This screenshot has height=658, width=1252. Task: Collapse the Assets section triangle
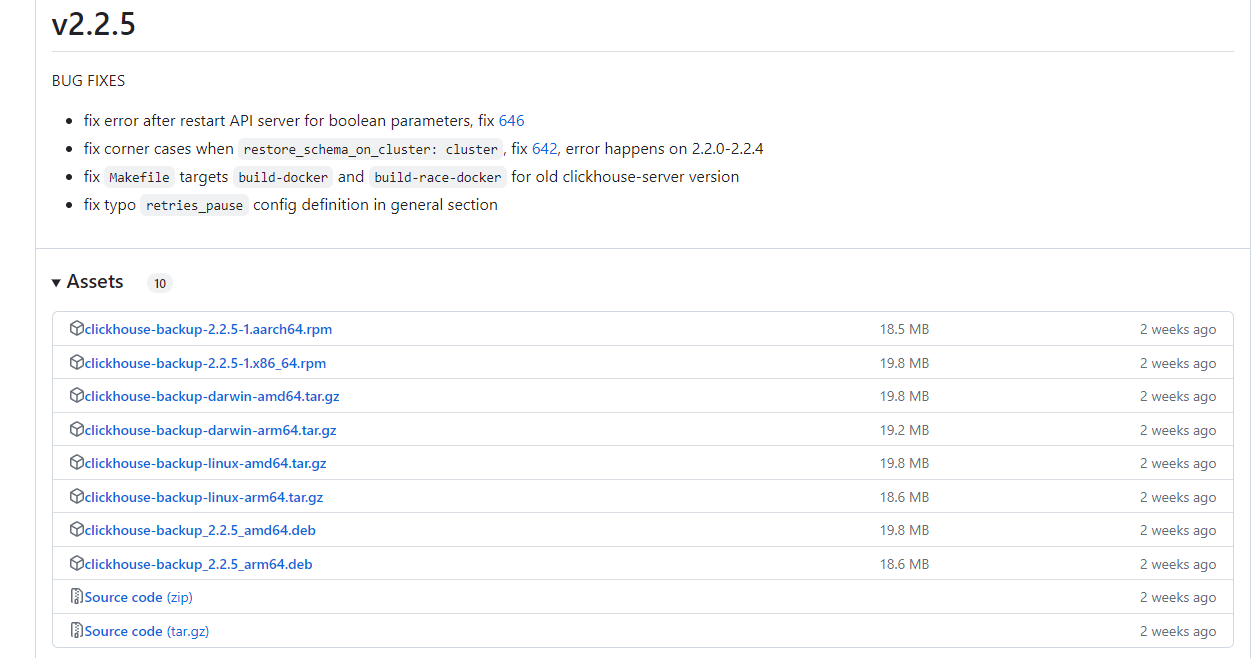pyautogui.click(x=57, y=283)
